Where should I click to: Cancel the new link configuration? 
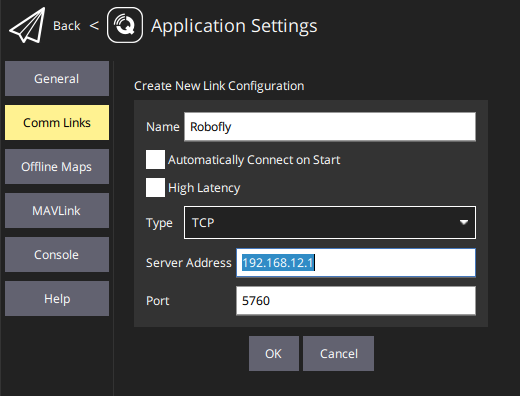338,354
